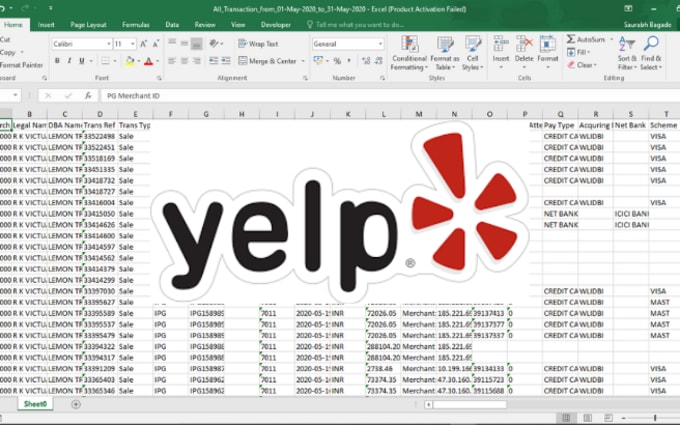Viewport: 680px width, 425px height.
Task: Open Number format dialog launcher
Action: coord(382,78)
